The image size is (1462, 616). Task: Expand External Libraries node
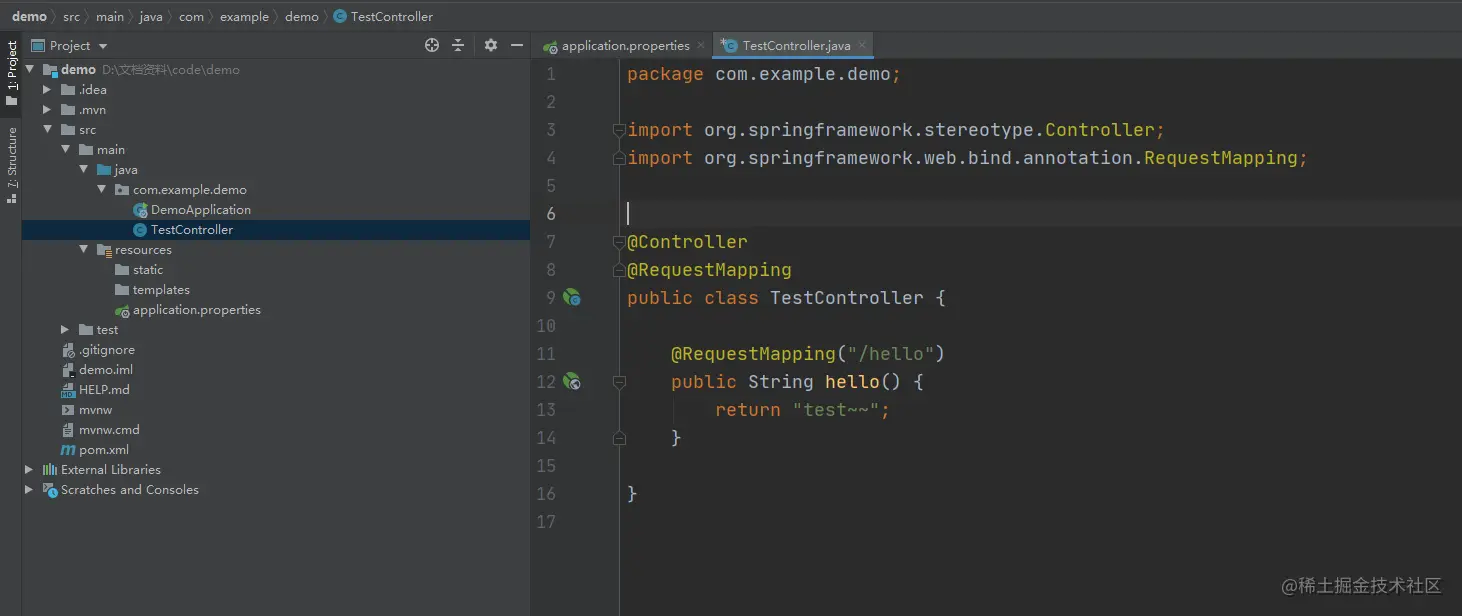[x=29, y=470]
